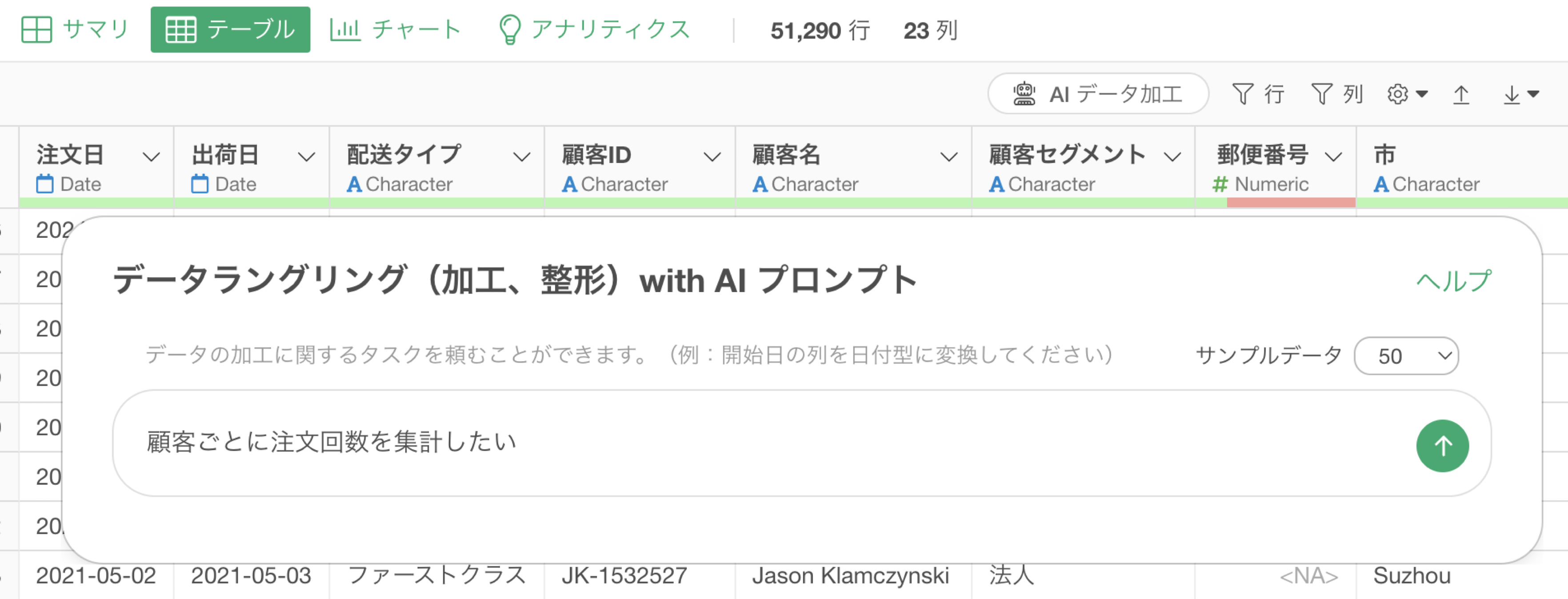Open the サンプルデータ 50 dropdown
1568x599 pixels.
pyautogui.click(x=1406, y=355)
